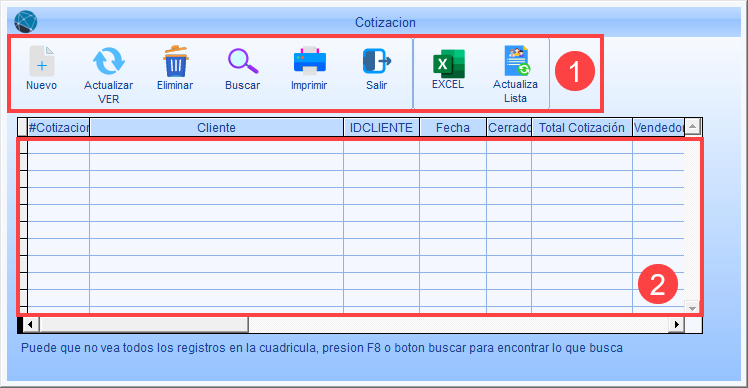Click the select-all corner cell of the grid
Image resolution: width=748 pixels, height=388 pixels.
tap(22, 127)
